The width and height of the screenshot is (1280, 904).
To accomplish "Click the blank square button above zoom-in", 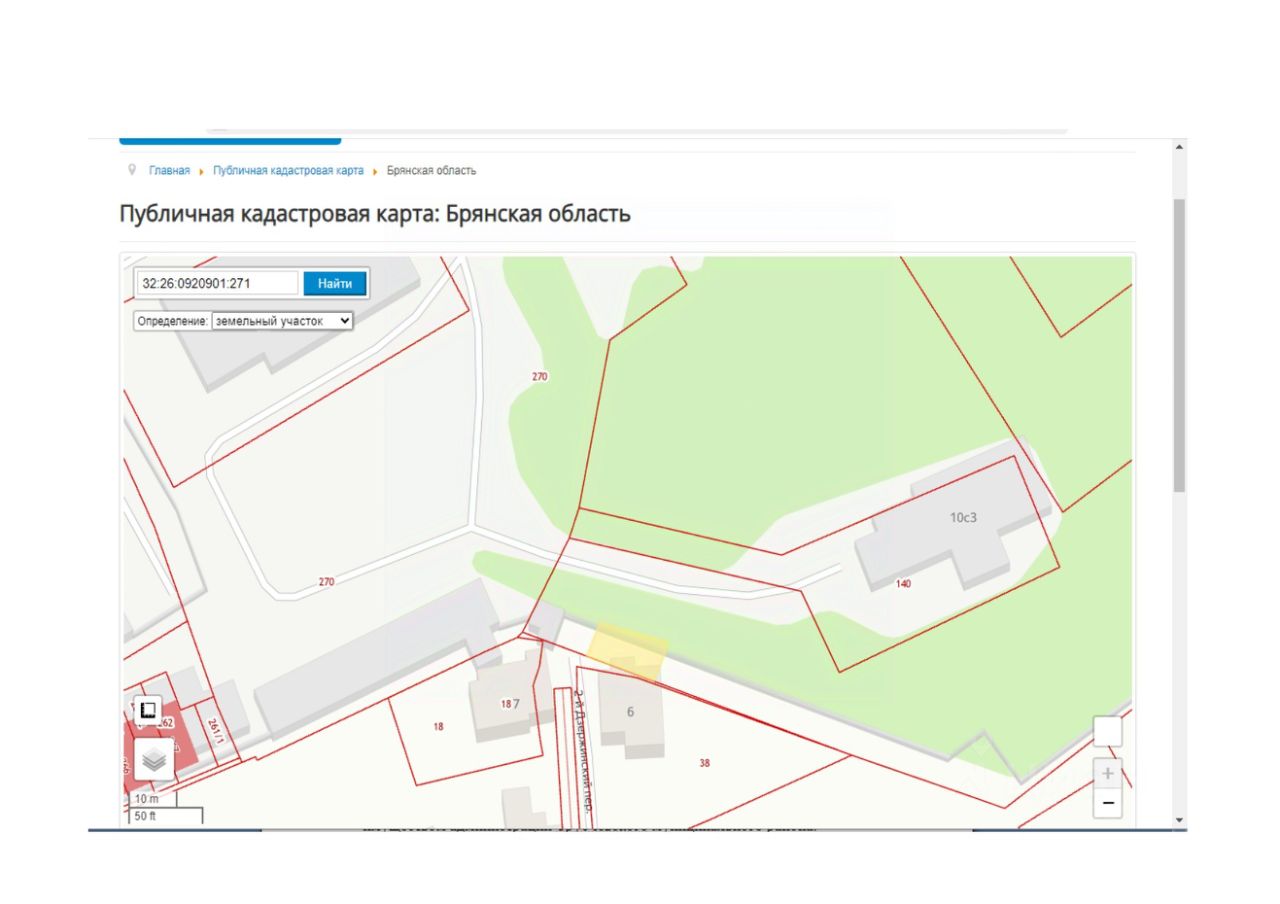I will (x=1107, y=732).
